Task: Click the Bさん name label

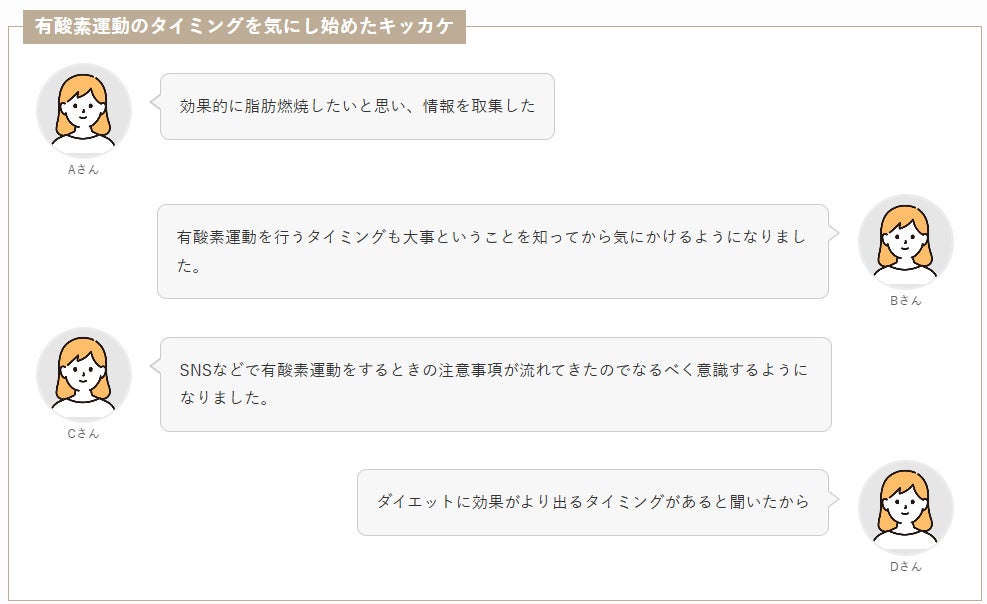Action: 905,301
